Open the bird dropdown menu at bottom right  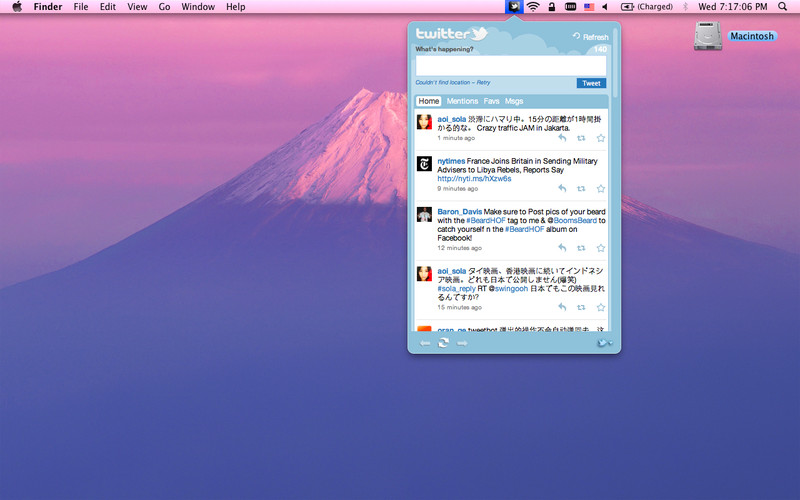(x=605, y=343)
